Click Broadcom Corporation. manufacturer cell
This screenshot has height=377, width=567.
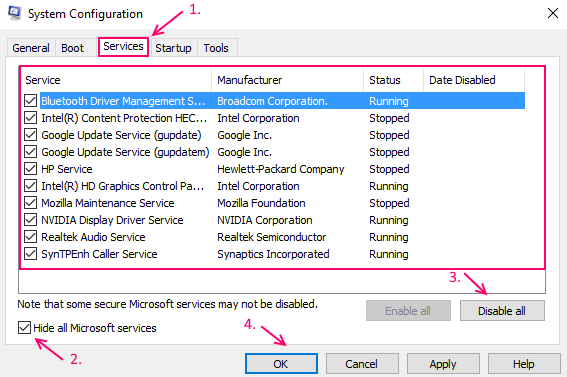point(273,101)
